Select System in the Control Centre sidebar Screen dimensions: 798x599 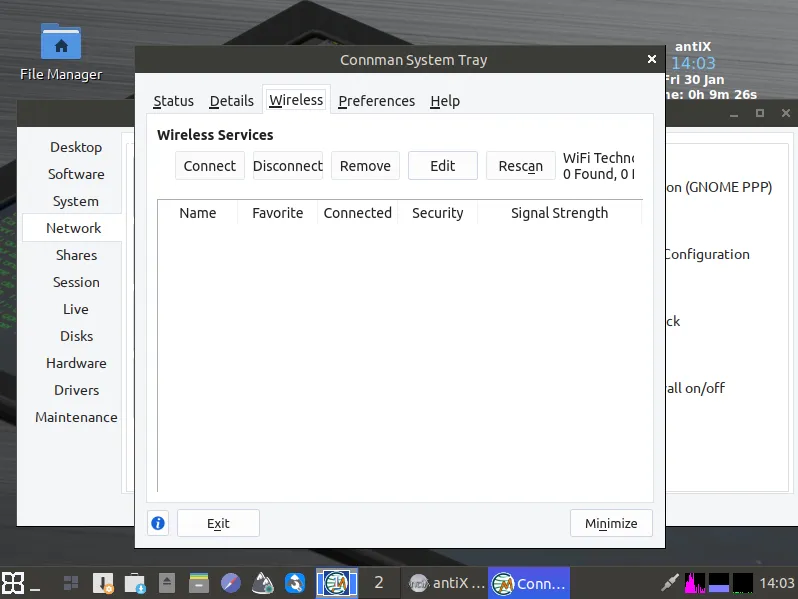click(76, 201)
